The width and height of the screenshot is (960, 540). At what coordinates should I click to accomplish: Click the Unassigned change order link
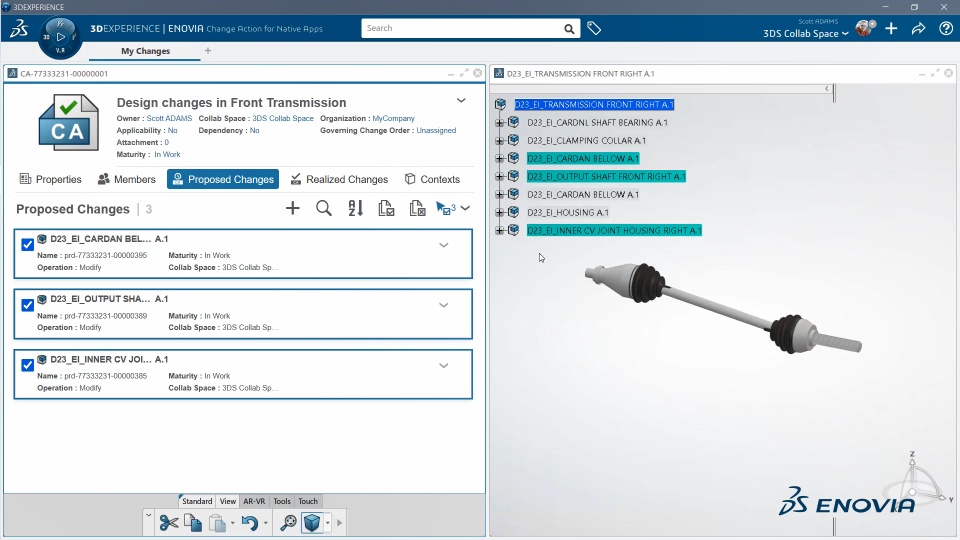[436, 130]
